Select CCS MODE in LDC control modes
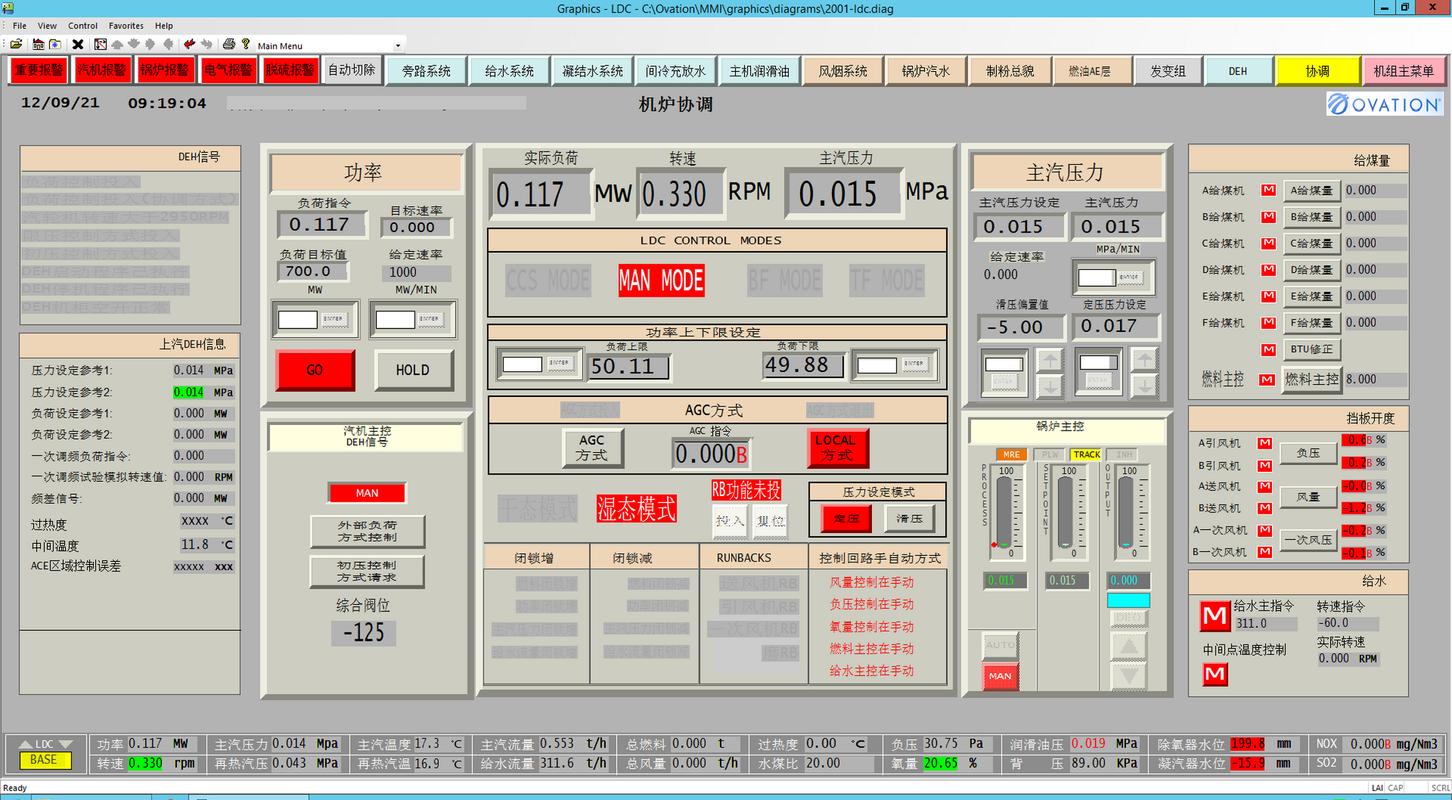 (x=548, y=281)
